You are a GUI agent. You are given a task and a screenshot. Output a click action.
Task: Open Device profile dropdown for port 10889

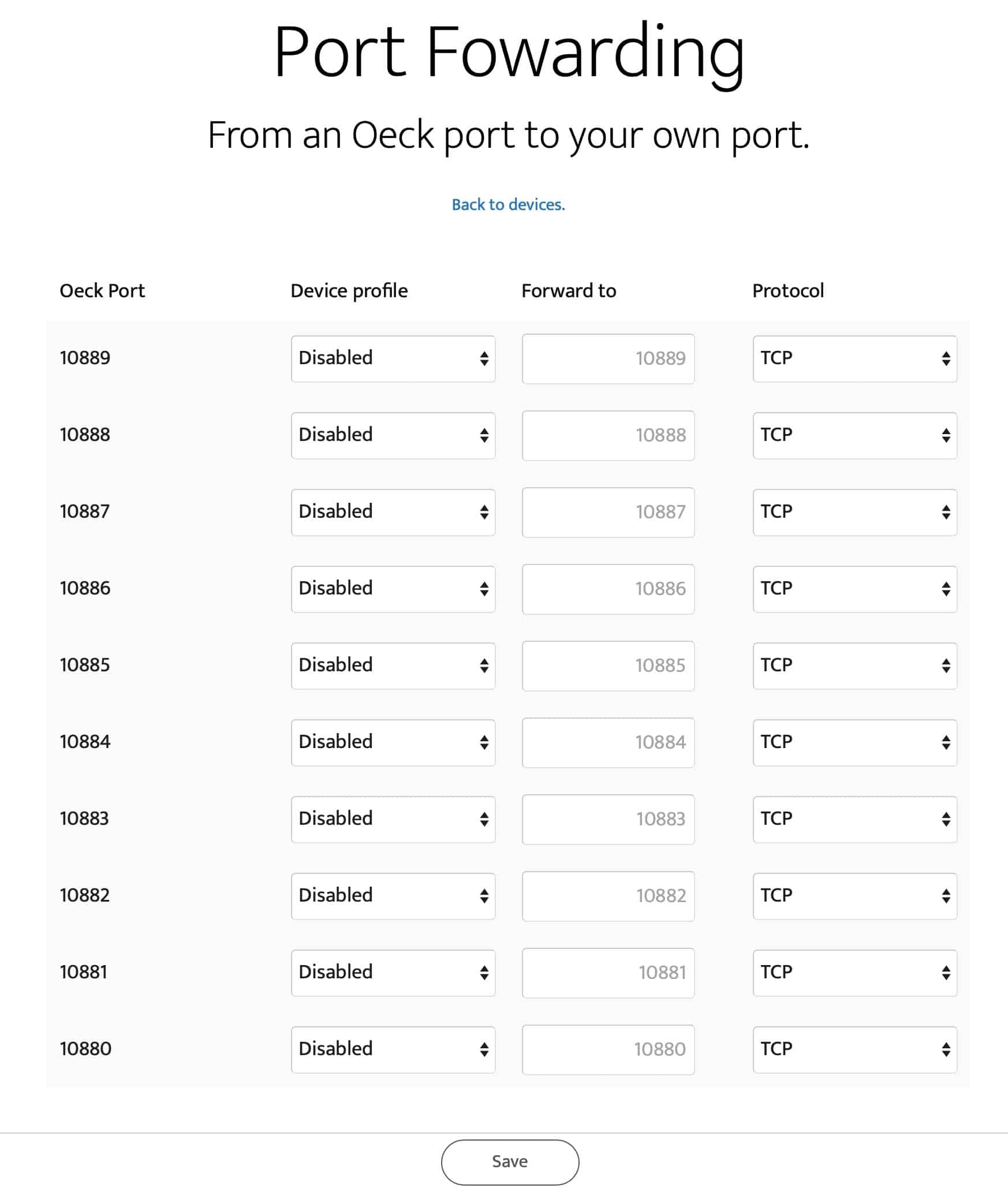(x=393, y=358)
